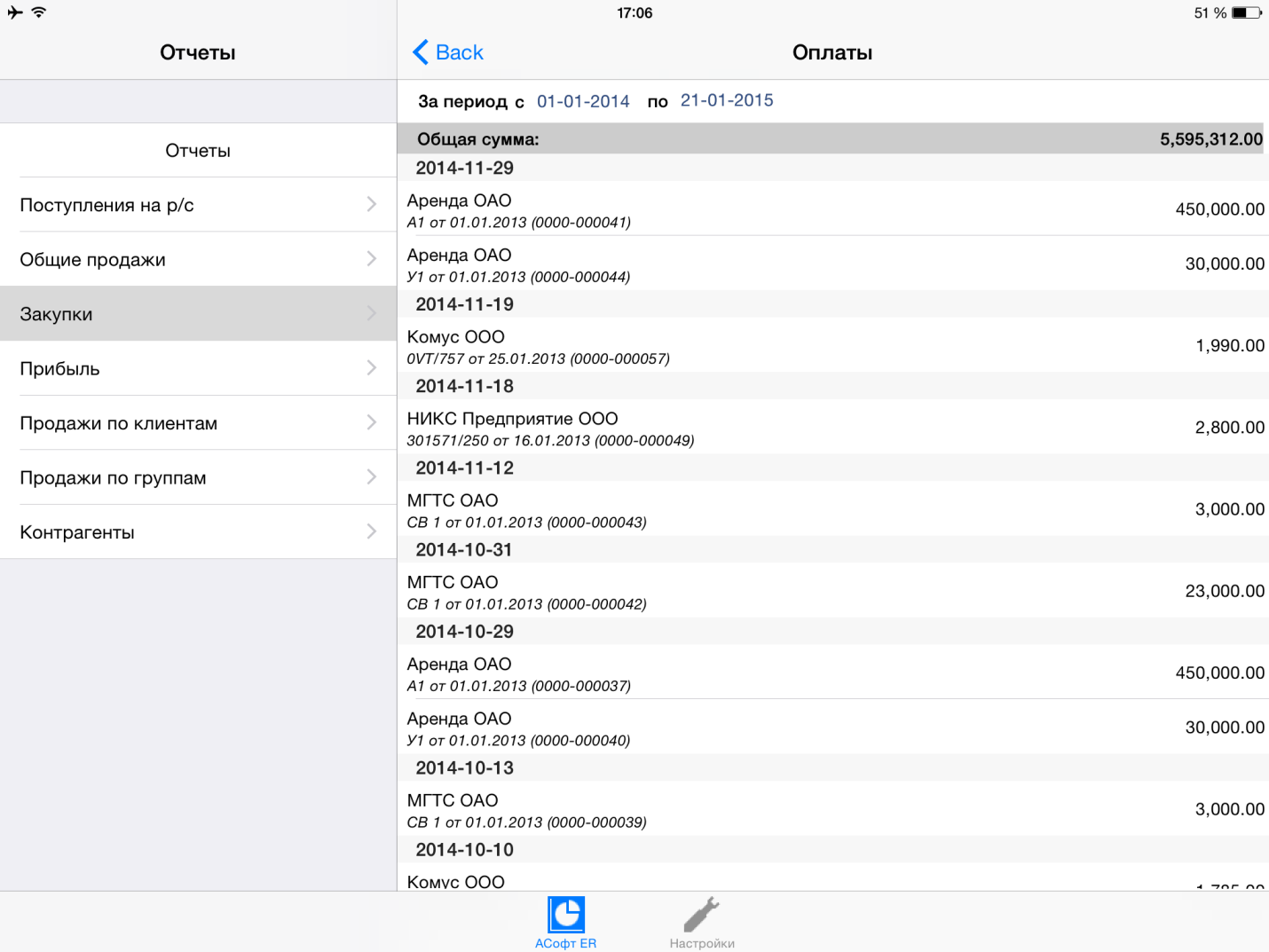
Task: Expand chevron next to Контрагенты
Action: [372, 531]
